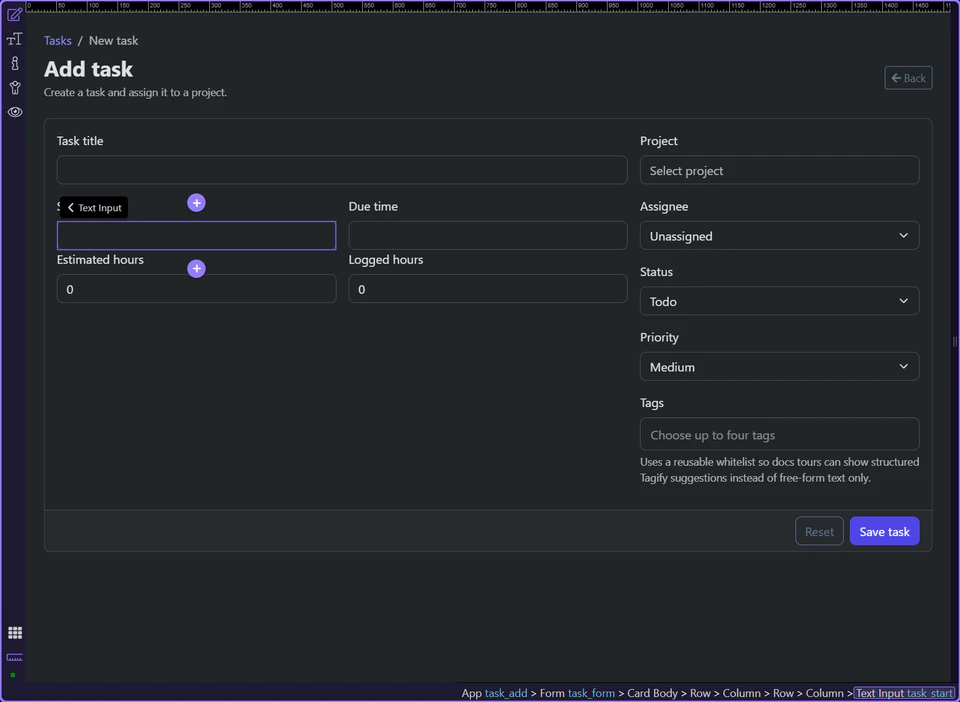Viewport: 960px width, 702px height.
Task: Select the edit/design pencil tool
Action: coord(13,15)
